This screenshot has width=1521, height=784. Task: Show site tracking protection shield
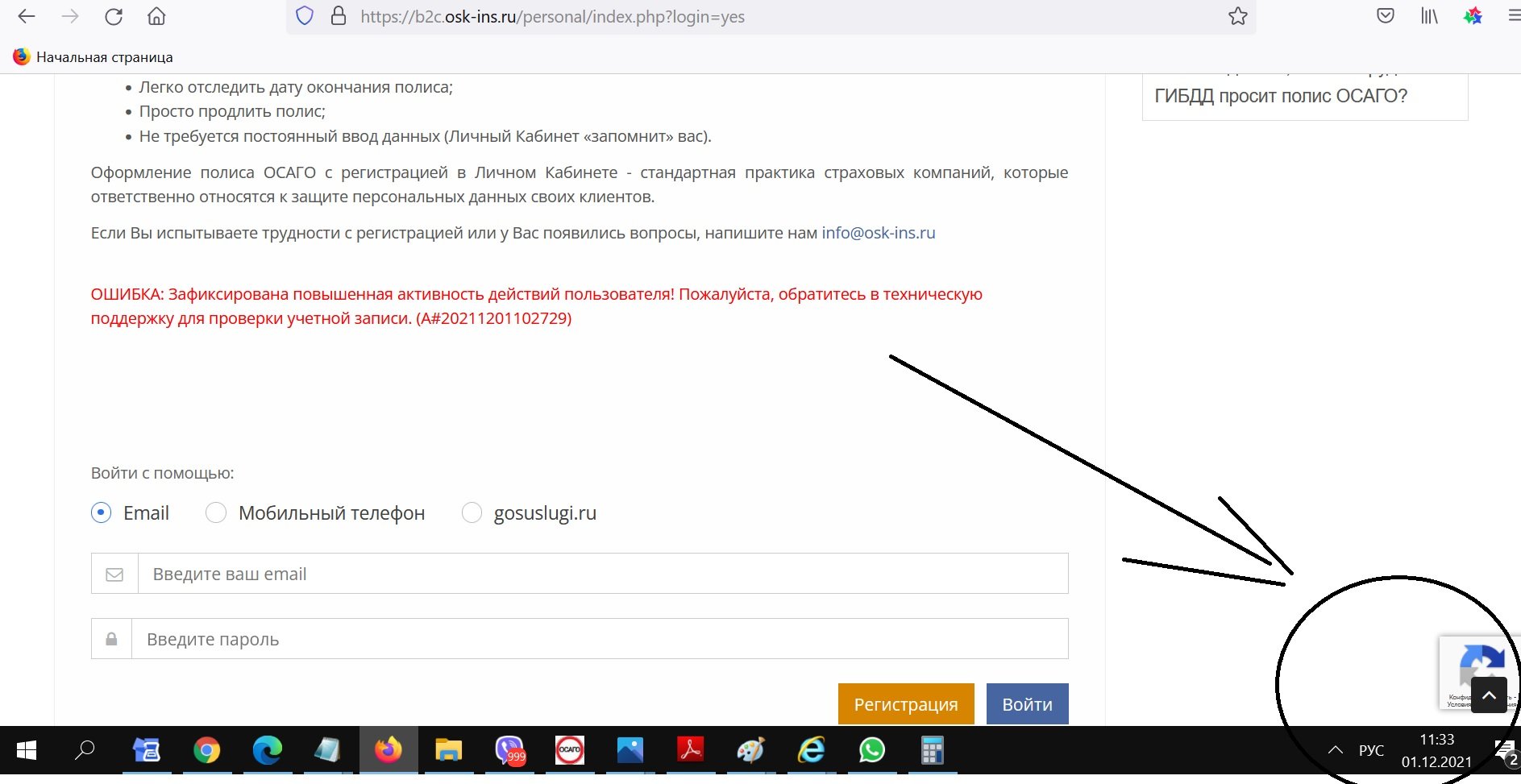pyautogui.click(x=305, y=17)
